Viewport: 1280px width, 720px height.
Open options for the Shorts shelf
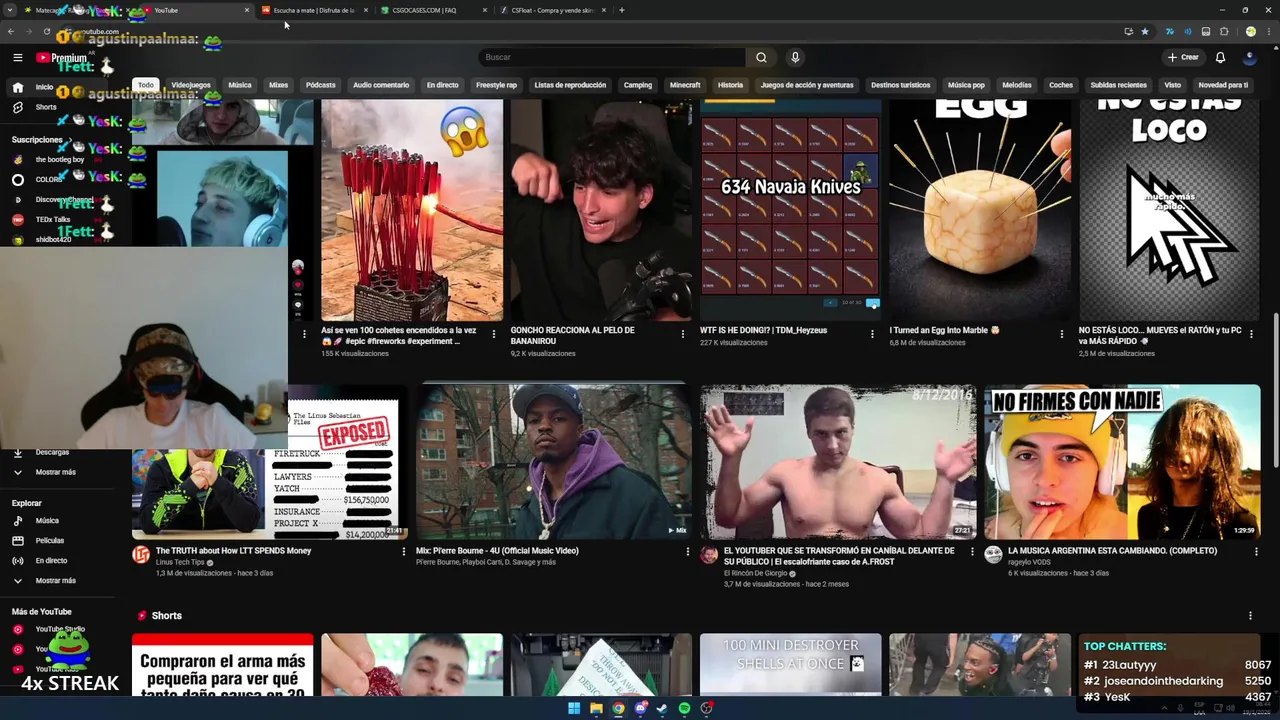(x=1250, y=615)
